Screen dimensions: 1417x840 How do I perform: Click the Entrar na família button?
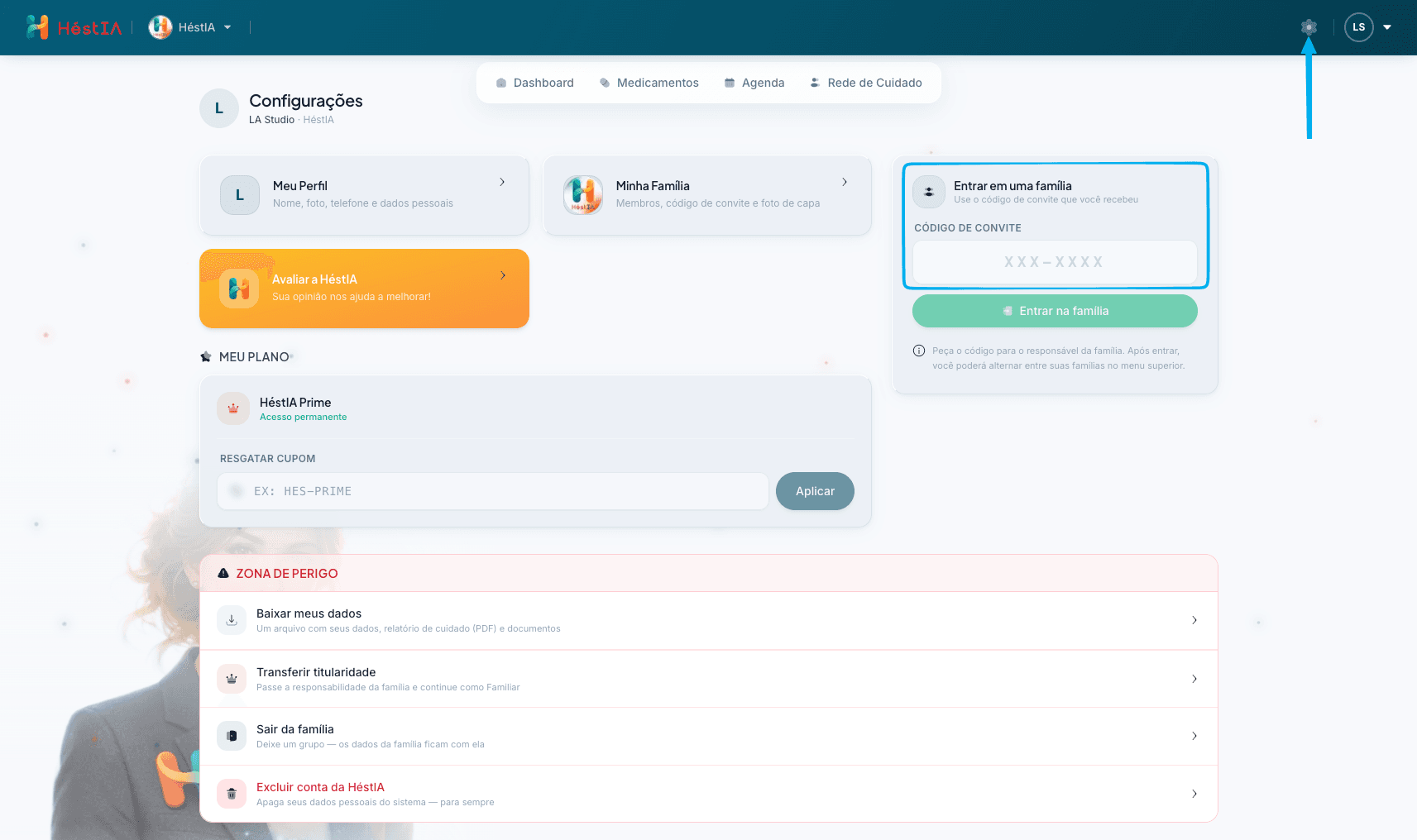tap(1055, 311)
